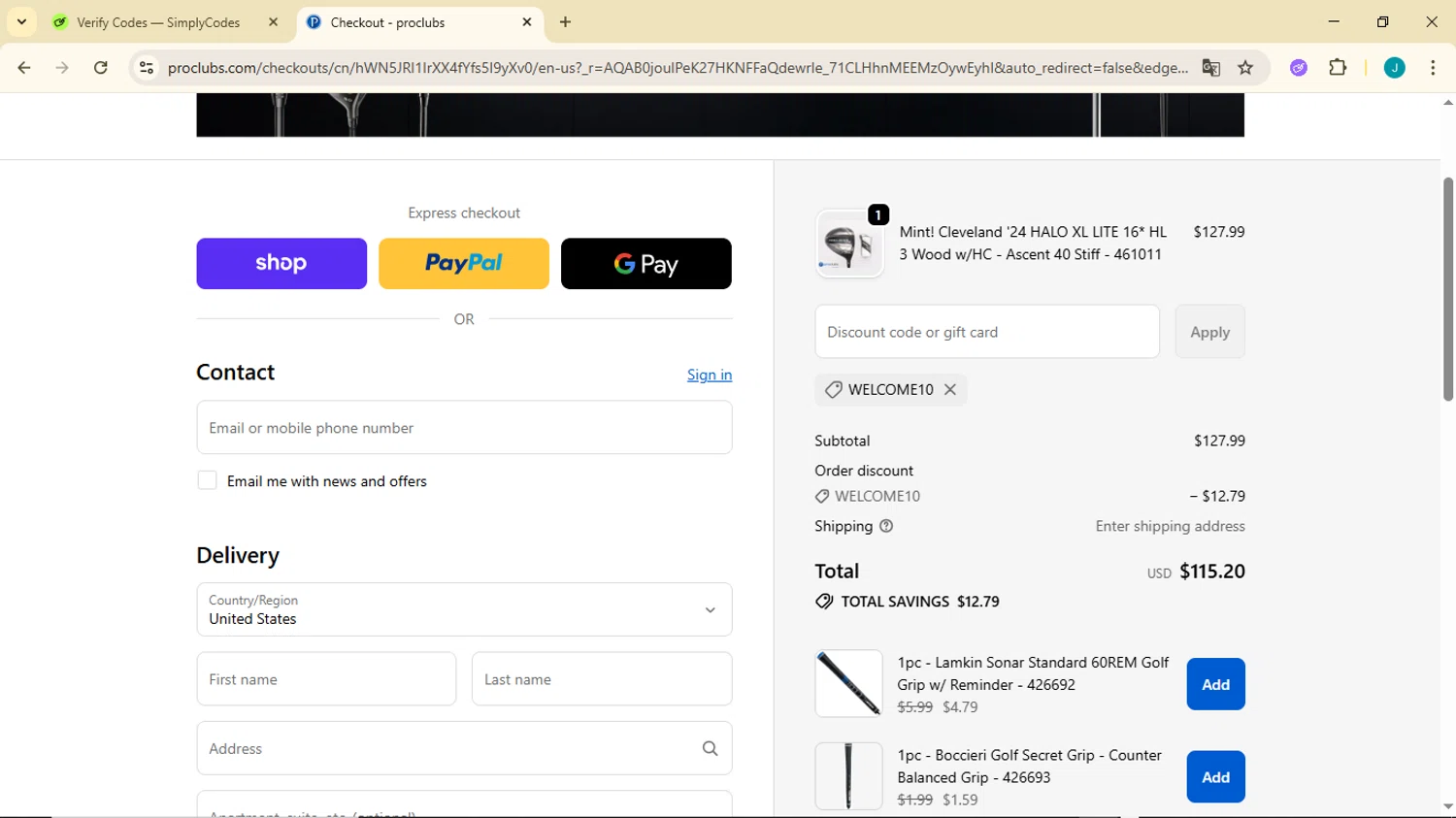Switch to the Verify Codes — SimplyCodes tab
This screenshot has height=818, width=1456.
(158, 22)
